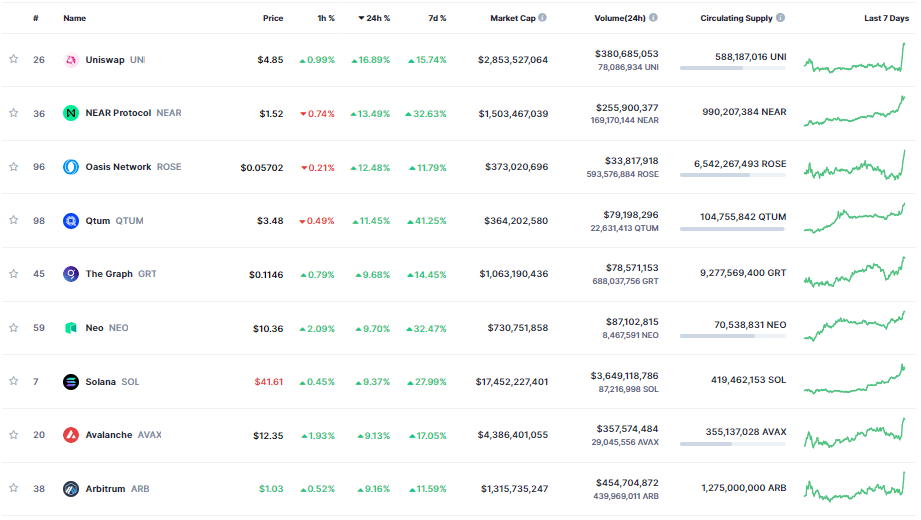Click the Qtum coin logo
921x520 pixels.
coord(70,221)
